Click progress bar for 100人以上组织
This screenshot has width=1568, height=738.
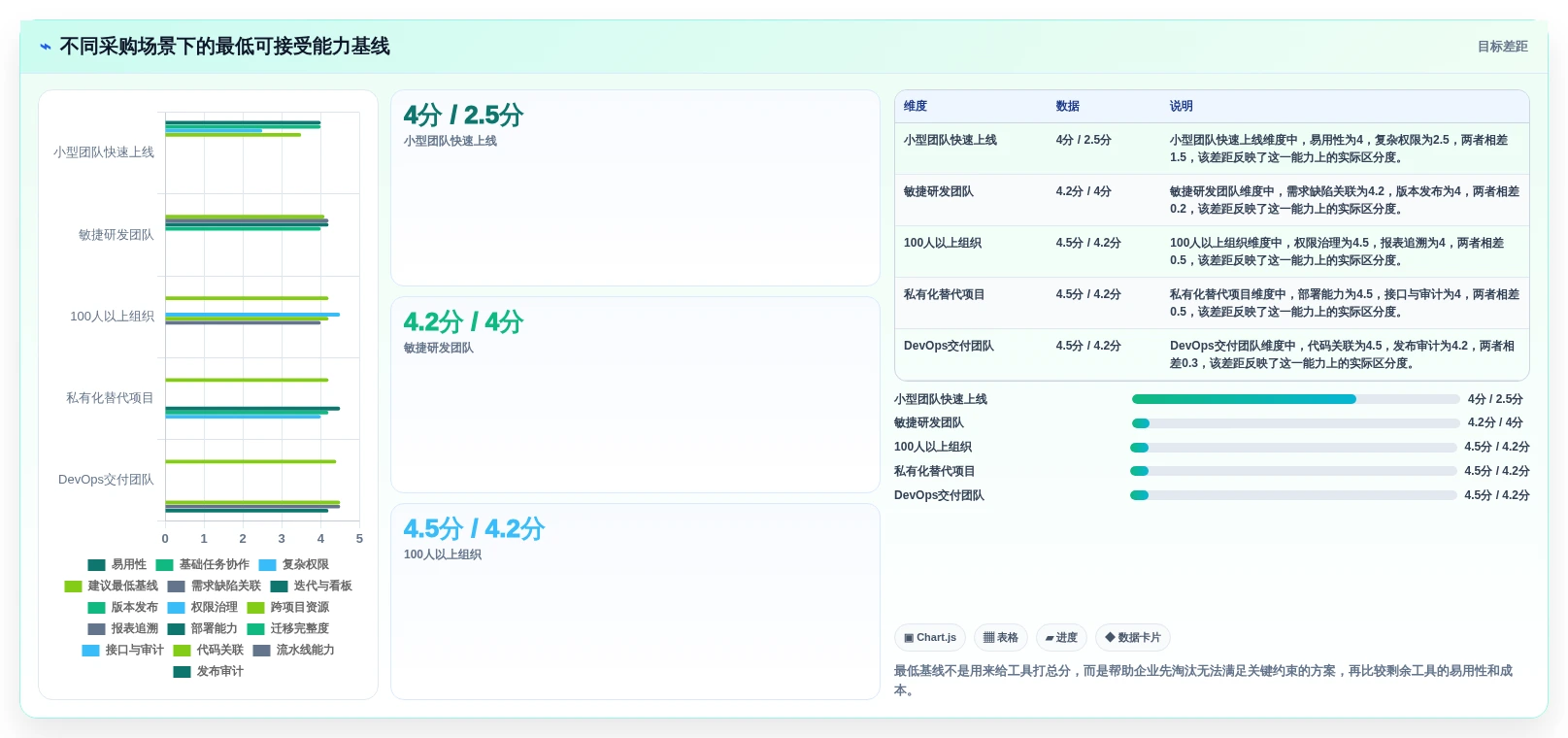point(1293,448)
